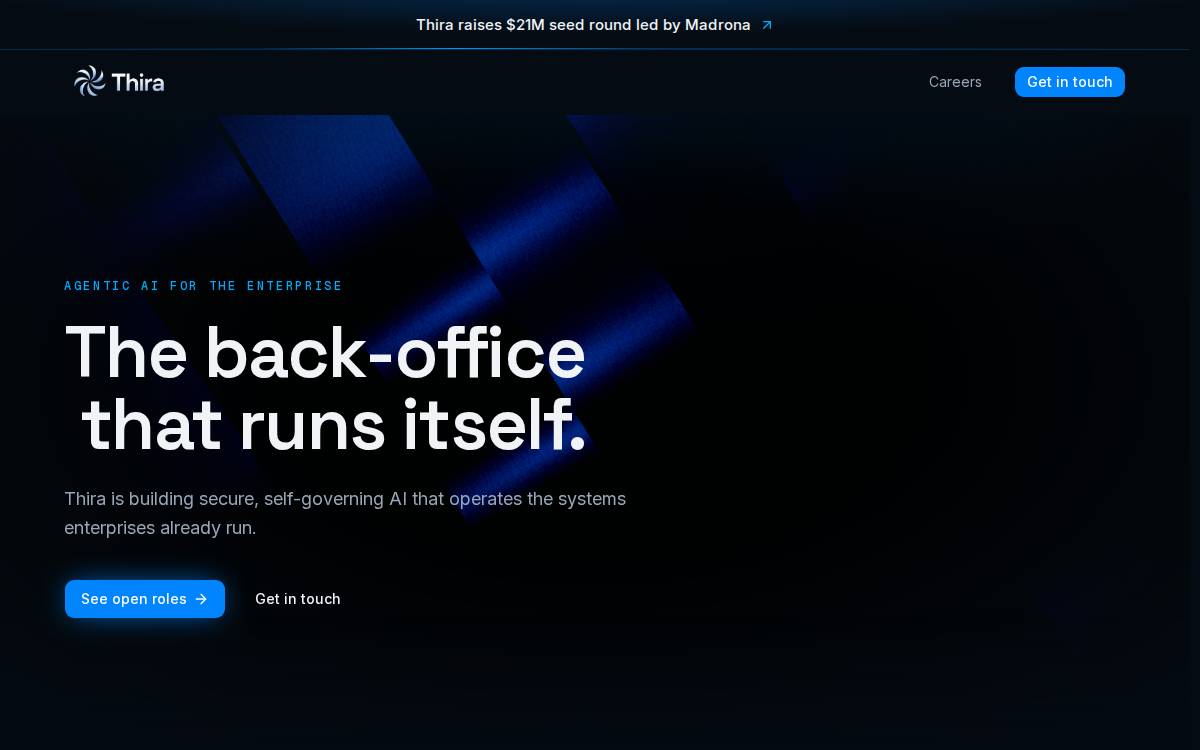Click the 'AGENTIC AI FOR THE ENTERPRISE' tagline

pyautogui.click(x=203, y=286)
